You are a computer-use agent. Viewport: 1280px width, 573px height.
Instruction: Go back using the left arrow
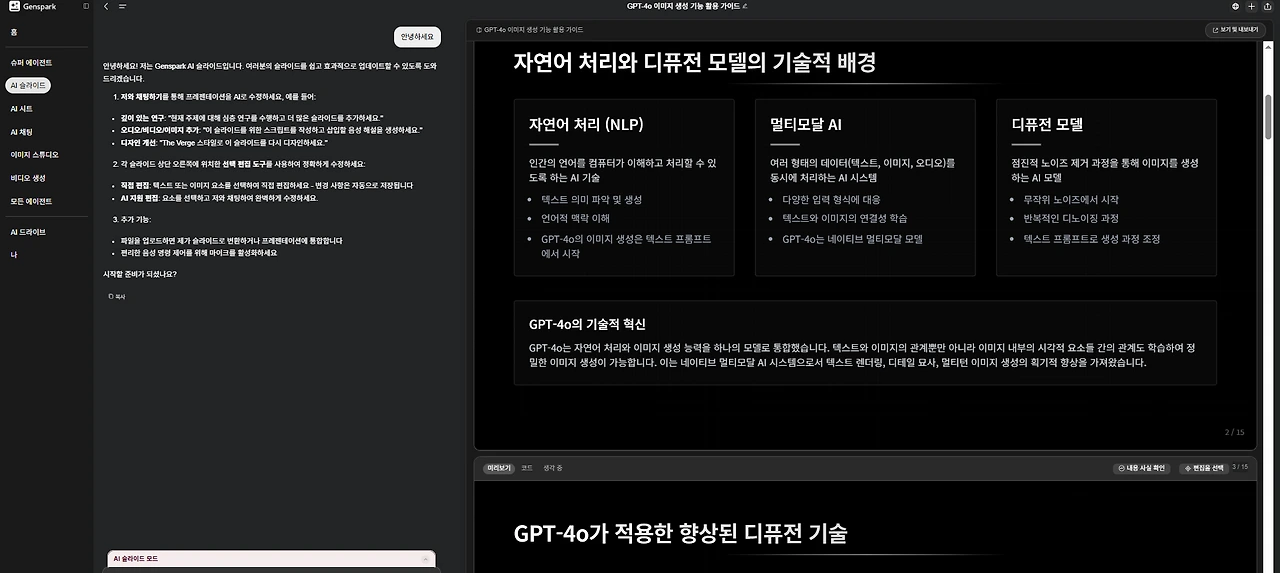(107, 6)
